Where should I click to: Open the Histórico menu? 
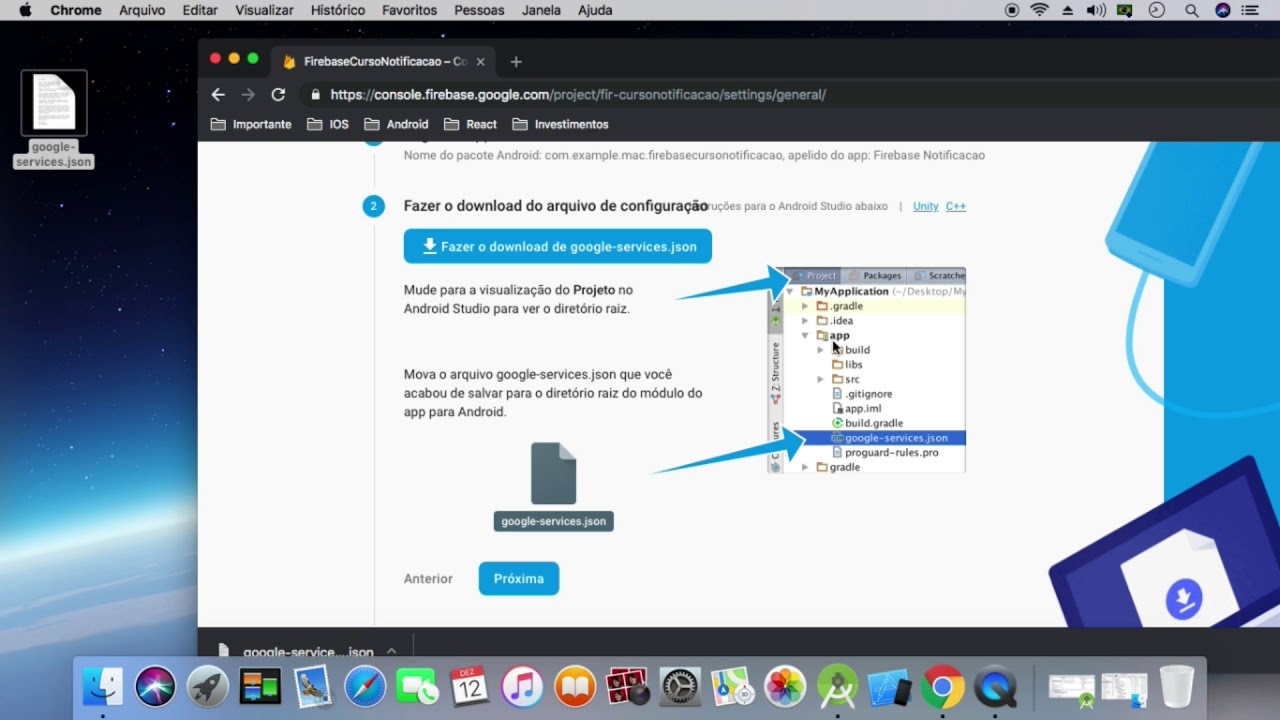click(338, 10)
